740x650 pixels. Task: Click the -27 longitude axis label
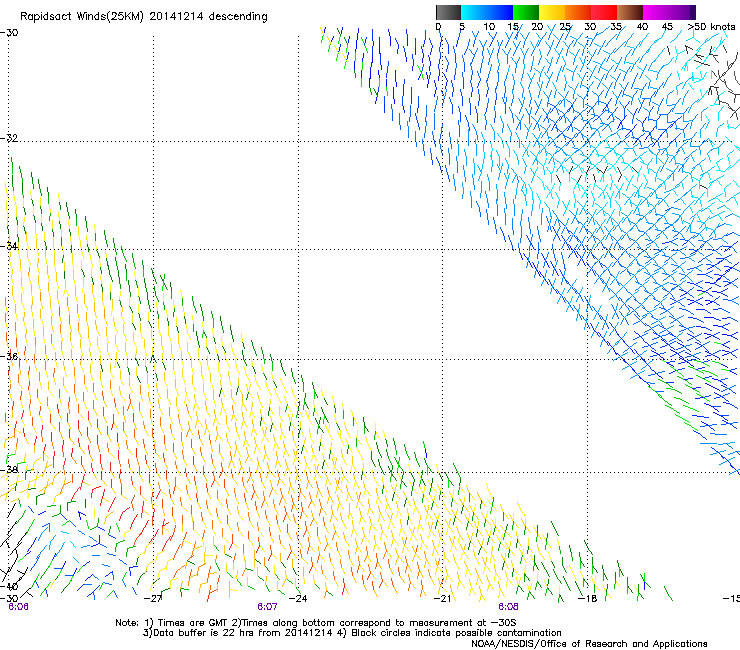[152, 599]
